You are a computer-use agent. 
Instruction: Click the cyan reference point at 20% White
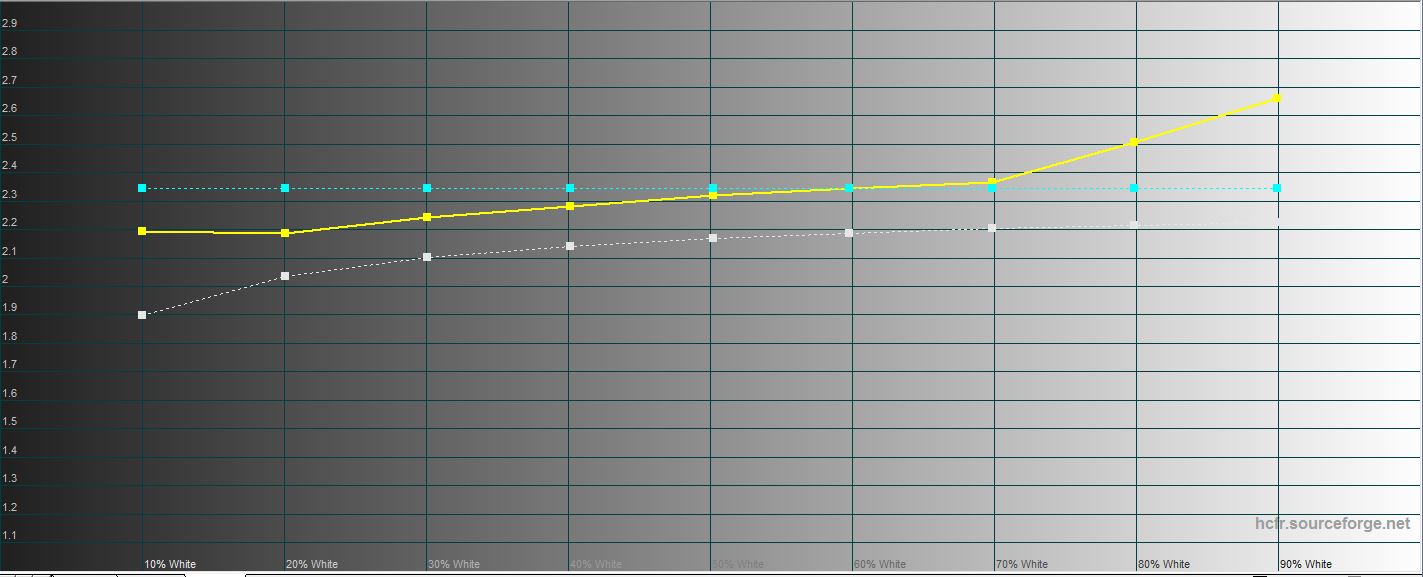tap(285, 188)
